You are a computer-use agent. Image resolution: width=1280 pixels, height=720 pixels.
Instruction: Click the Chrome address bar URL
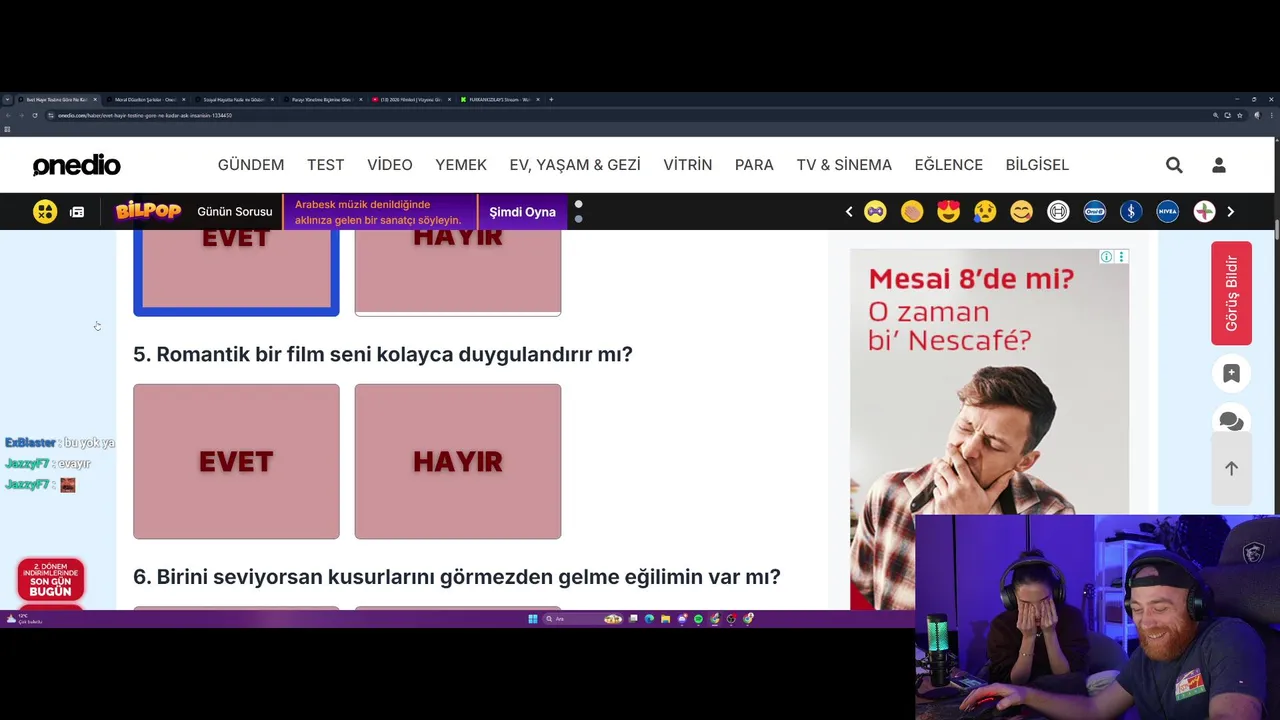145,116
